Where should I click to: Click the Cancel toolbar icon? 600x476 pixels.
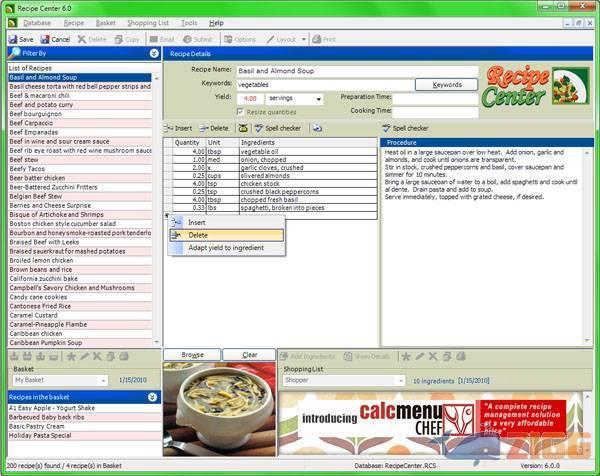pyautogui.click(x=55, y=39)
